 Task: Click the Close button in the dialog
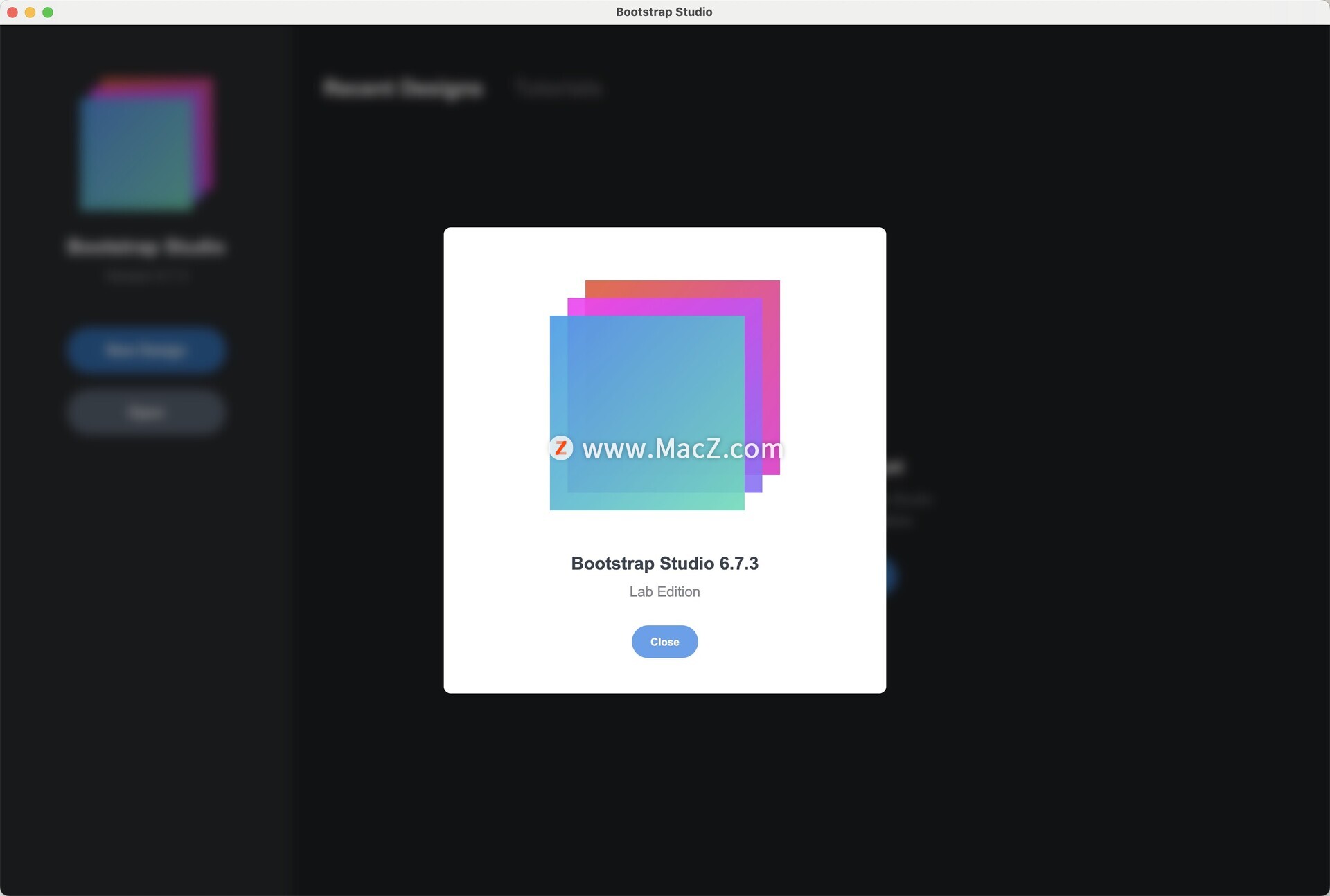point(664,642)
